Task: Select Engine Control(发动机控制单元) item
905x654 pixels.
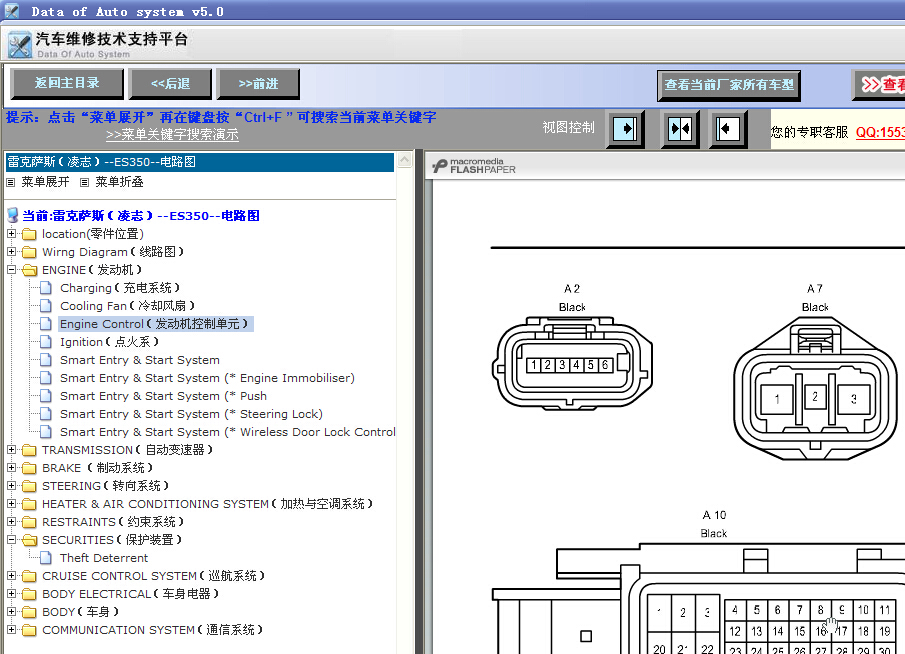Action: coord(154,324)
